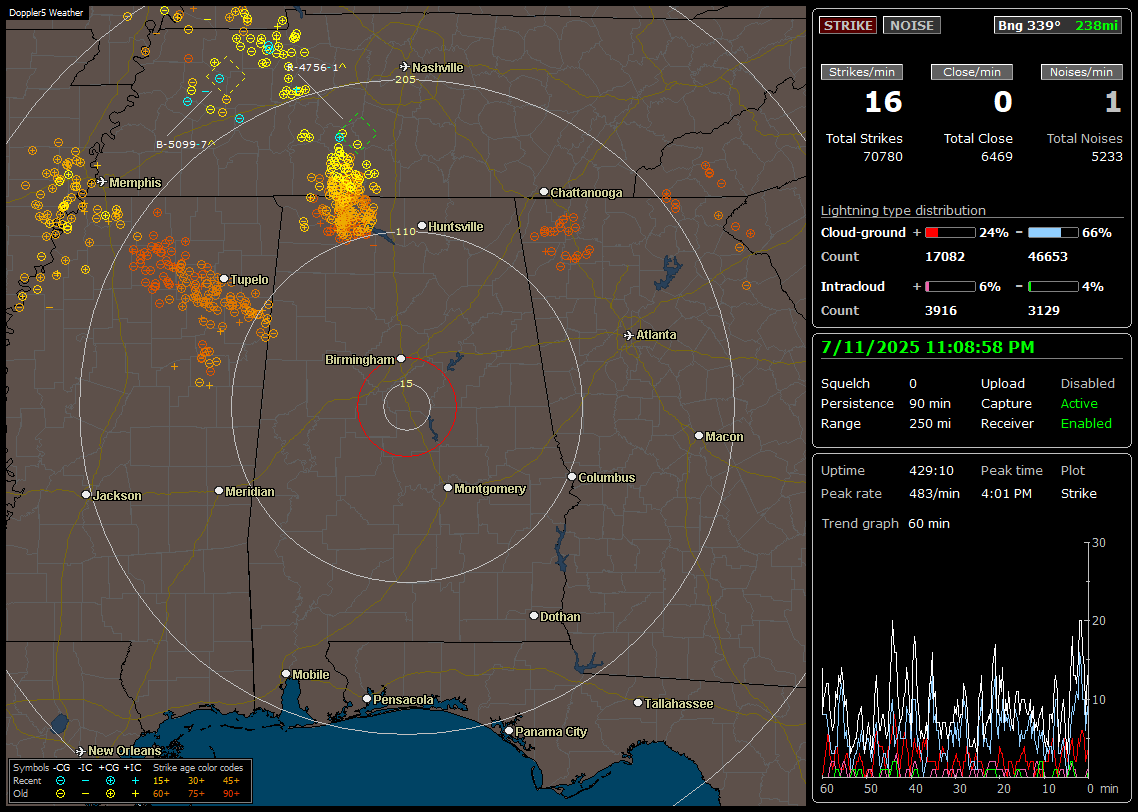1138x812 pixels.
Task: Click the Chattanooga city marker dot
Action: pos(544,192)
